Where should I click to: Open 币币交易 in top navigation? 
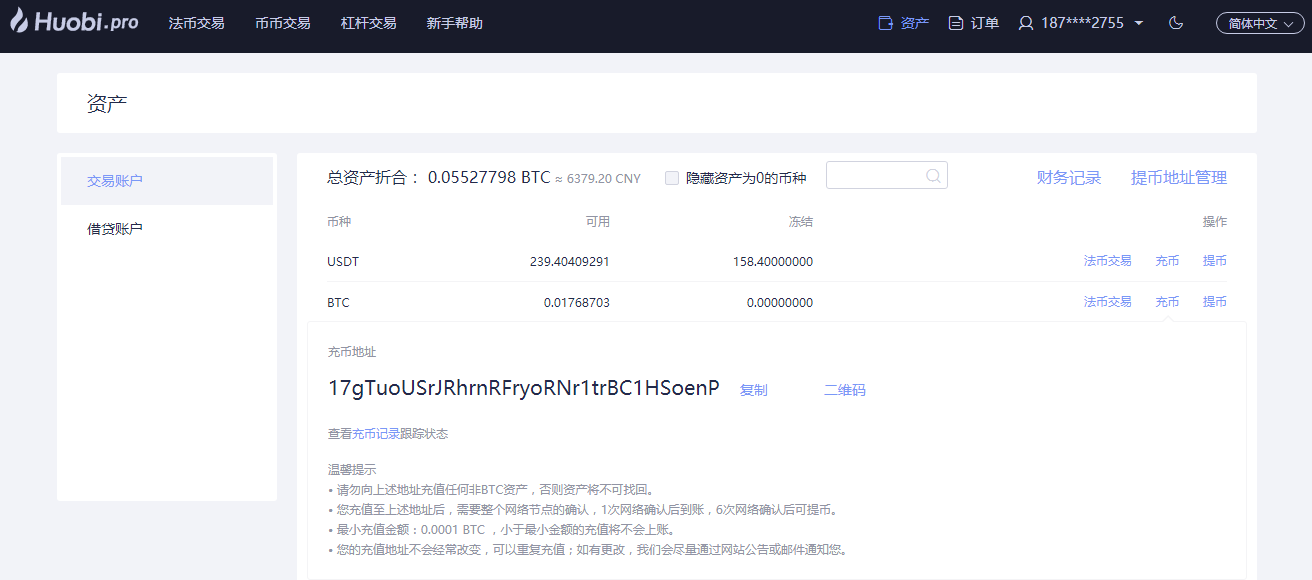pos(282,23)
